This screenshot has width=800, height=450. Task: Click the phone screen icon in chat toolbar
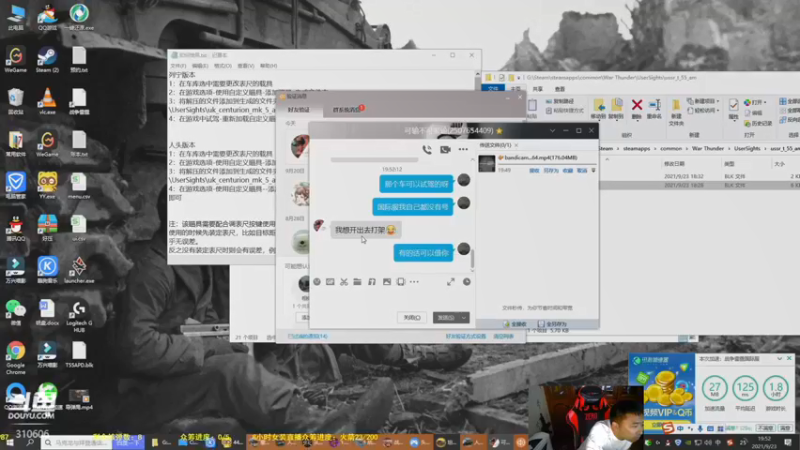(401, 282)
